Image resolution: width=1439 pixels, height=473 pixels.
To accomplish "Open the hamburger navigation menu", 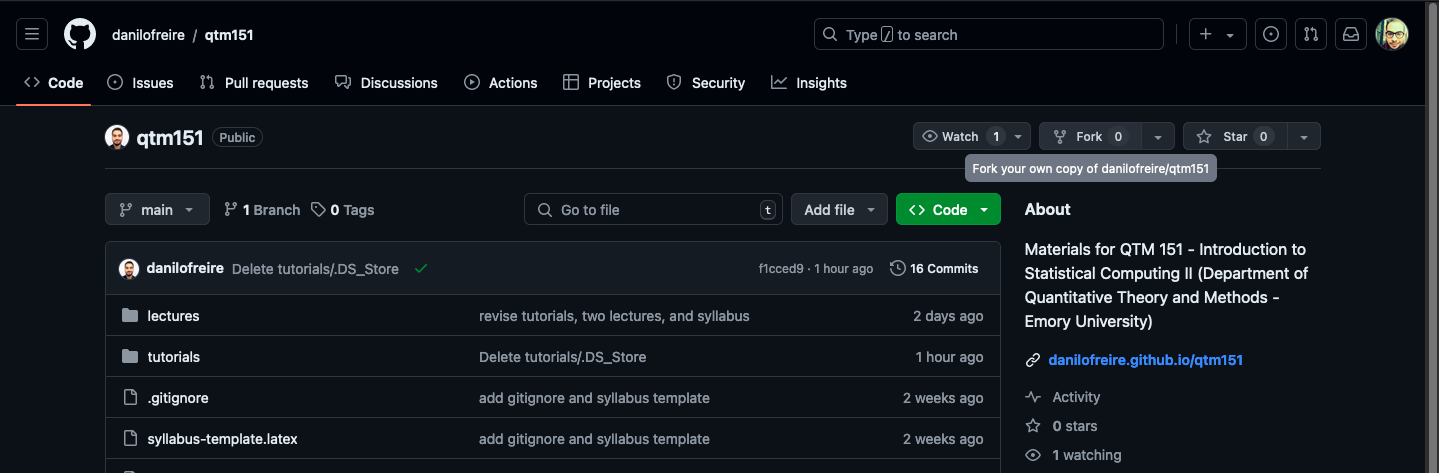I will [x=32, y=35].
